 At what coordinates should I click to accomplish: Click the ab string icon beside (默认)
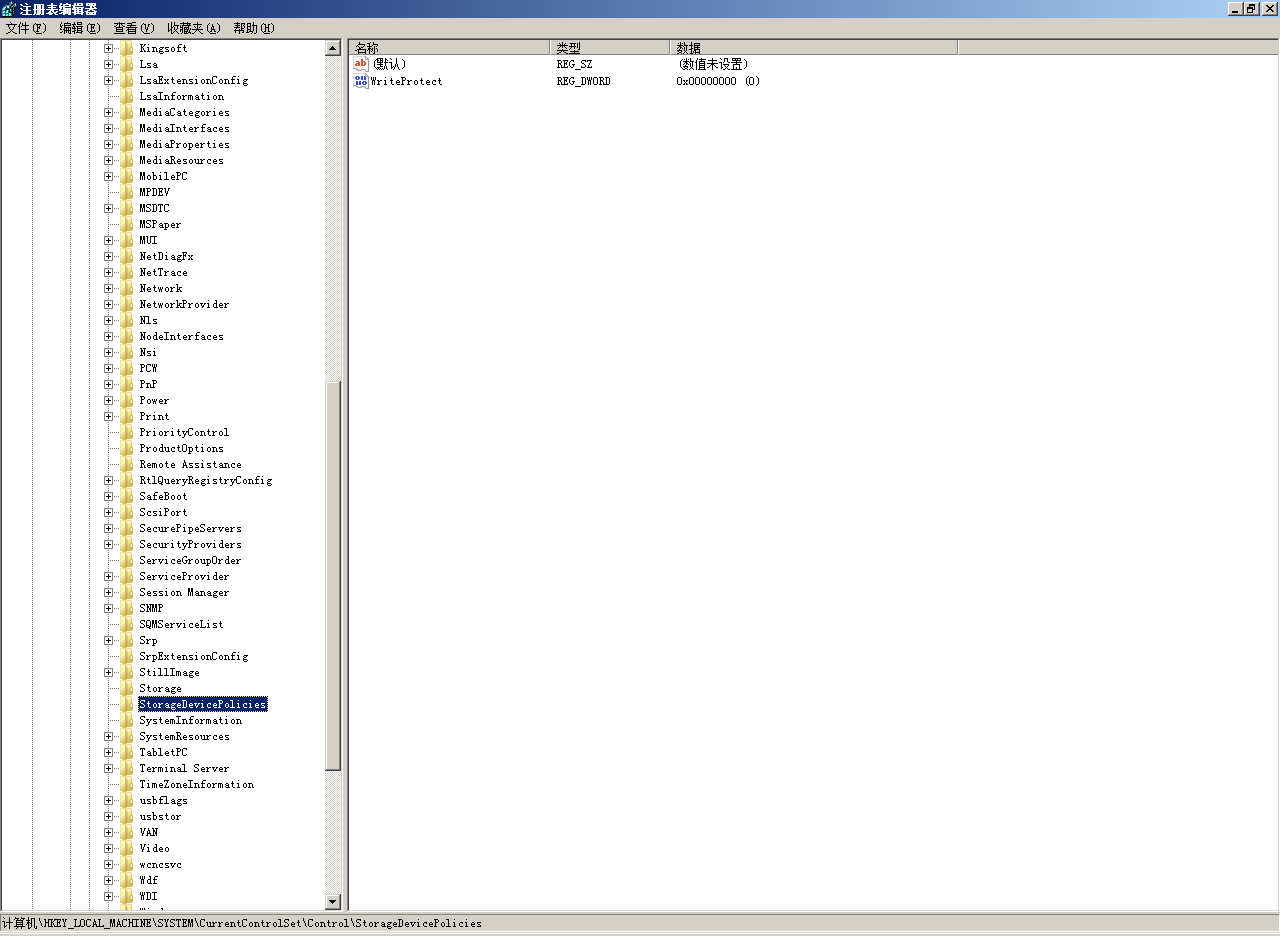click(360, 64)
